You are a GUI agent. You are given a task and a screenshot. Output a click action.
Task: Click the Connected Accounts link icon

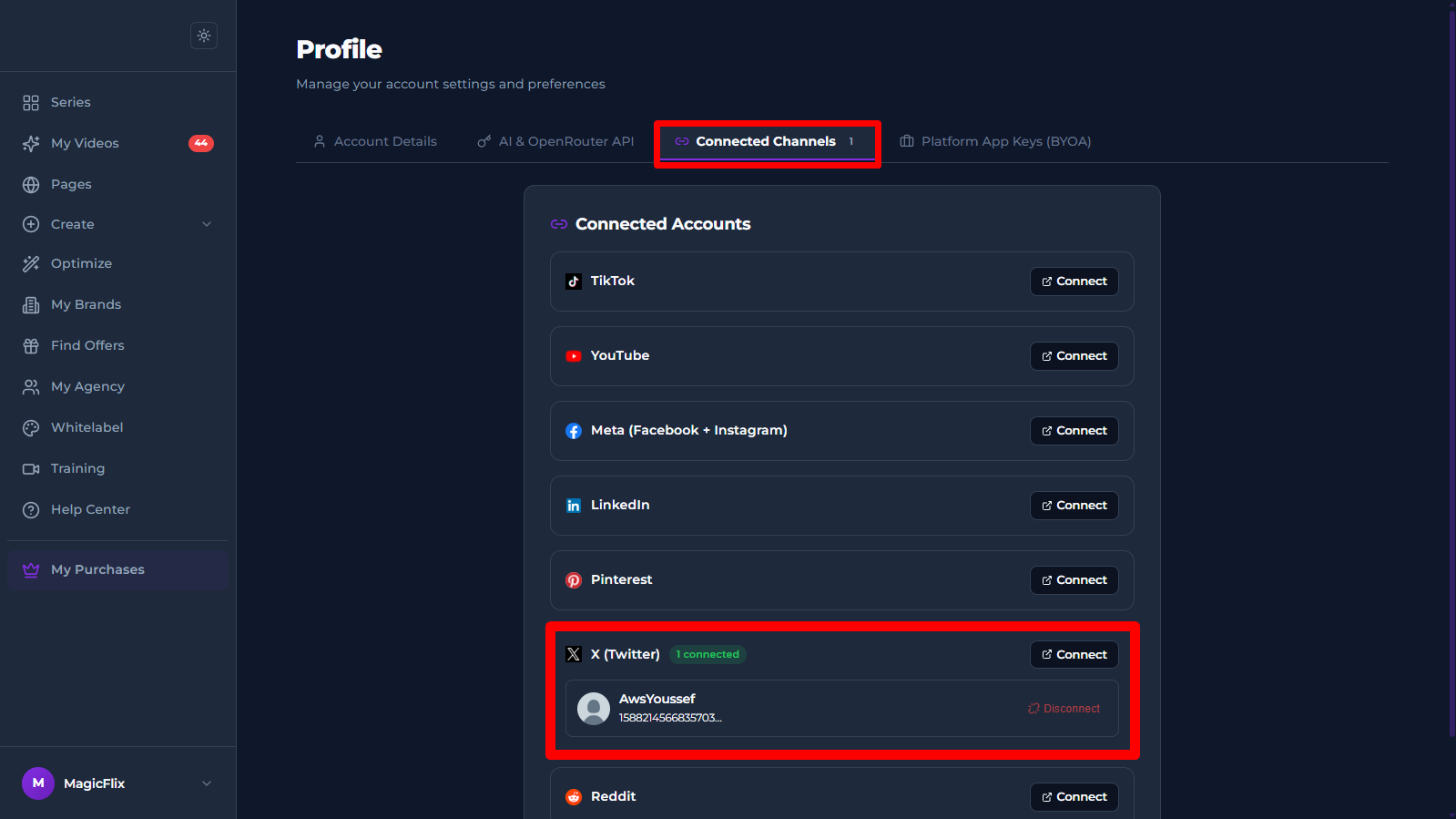click(x=559, y=224)
